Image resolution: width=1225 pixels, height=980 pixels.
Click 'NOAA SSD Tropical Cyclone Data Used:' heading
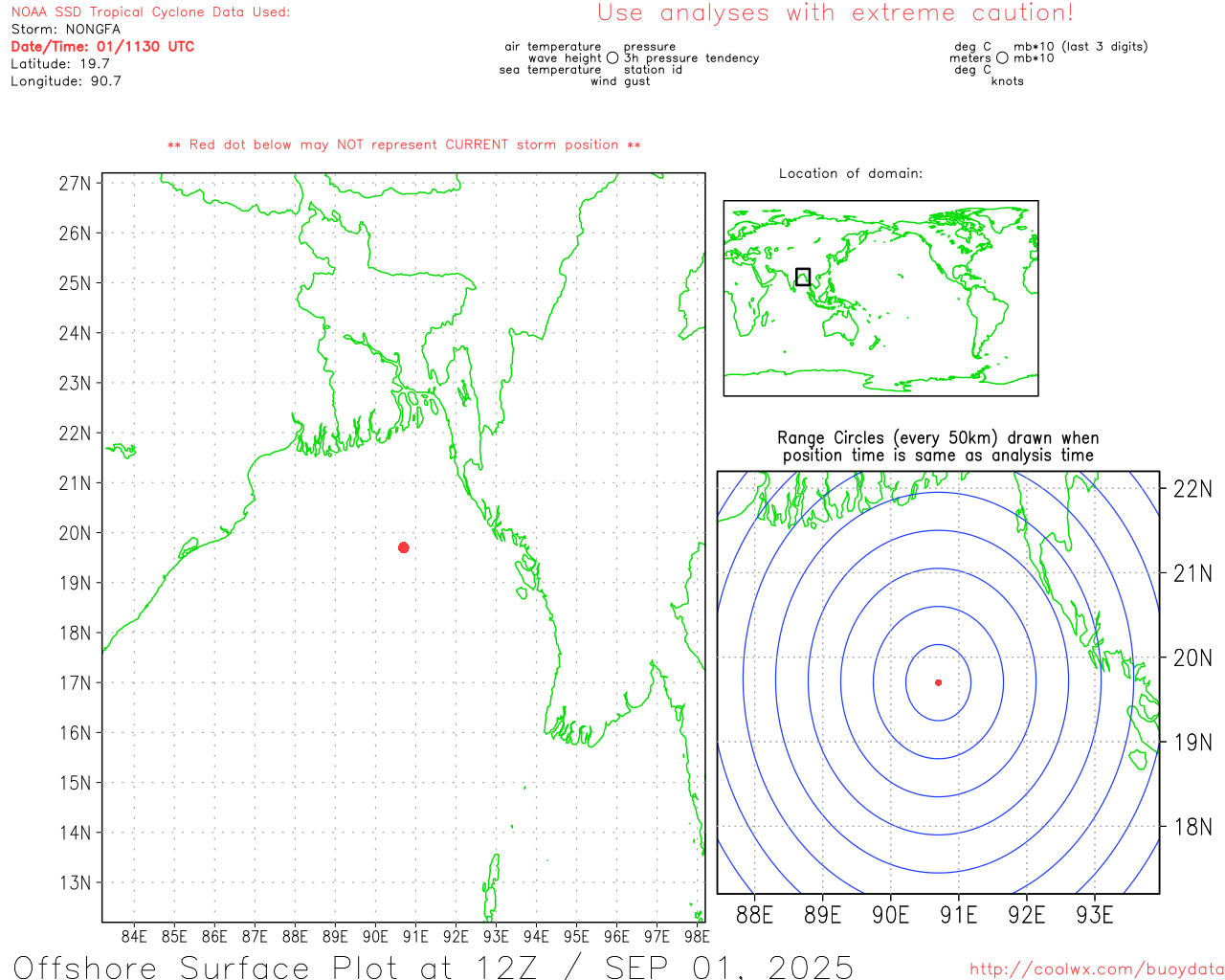[150, 12]
